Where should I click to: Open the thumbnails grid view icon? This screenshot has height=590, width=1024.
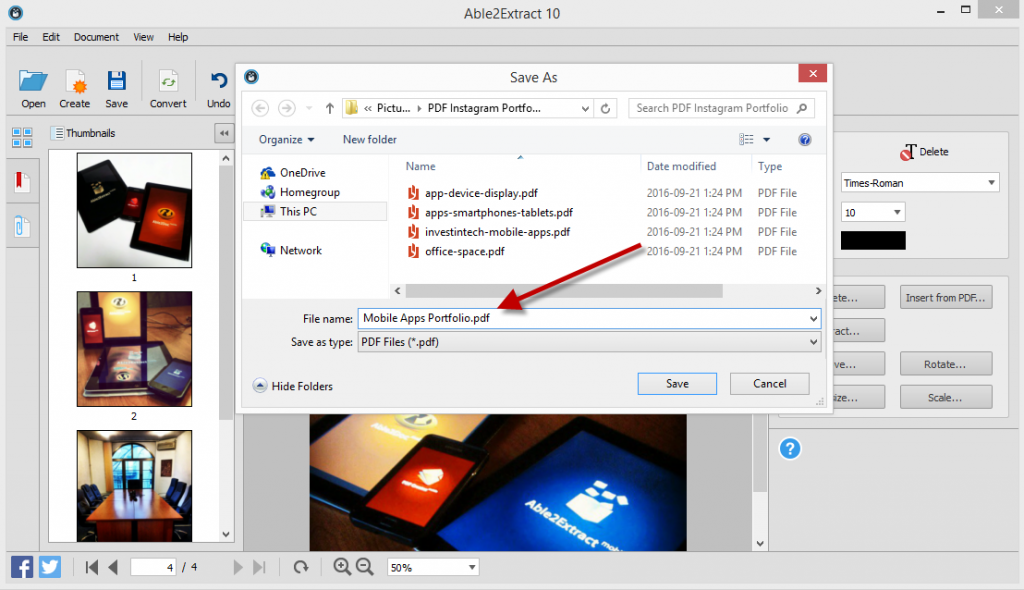click(x=22, y=137)
